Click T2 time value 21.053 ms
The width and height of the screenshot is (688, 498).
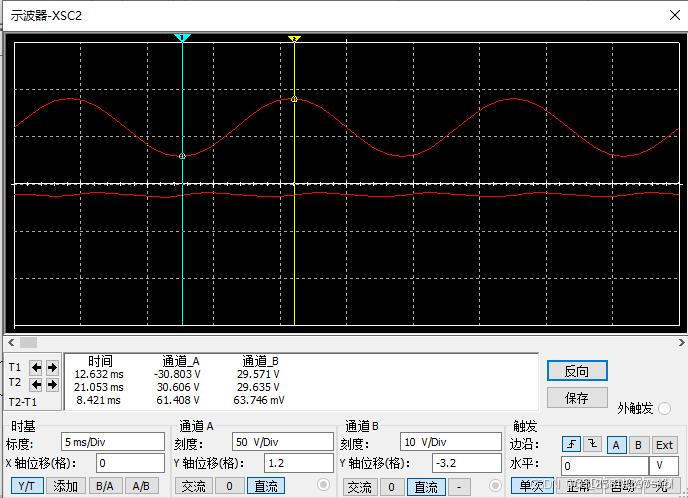click(99, 387)
